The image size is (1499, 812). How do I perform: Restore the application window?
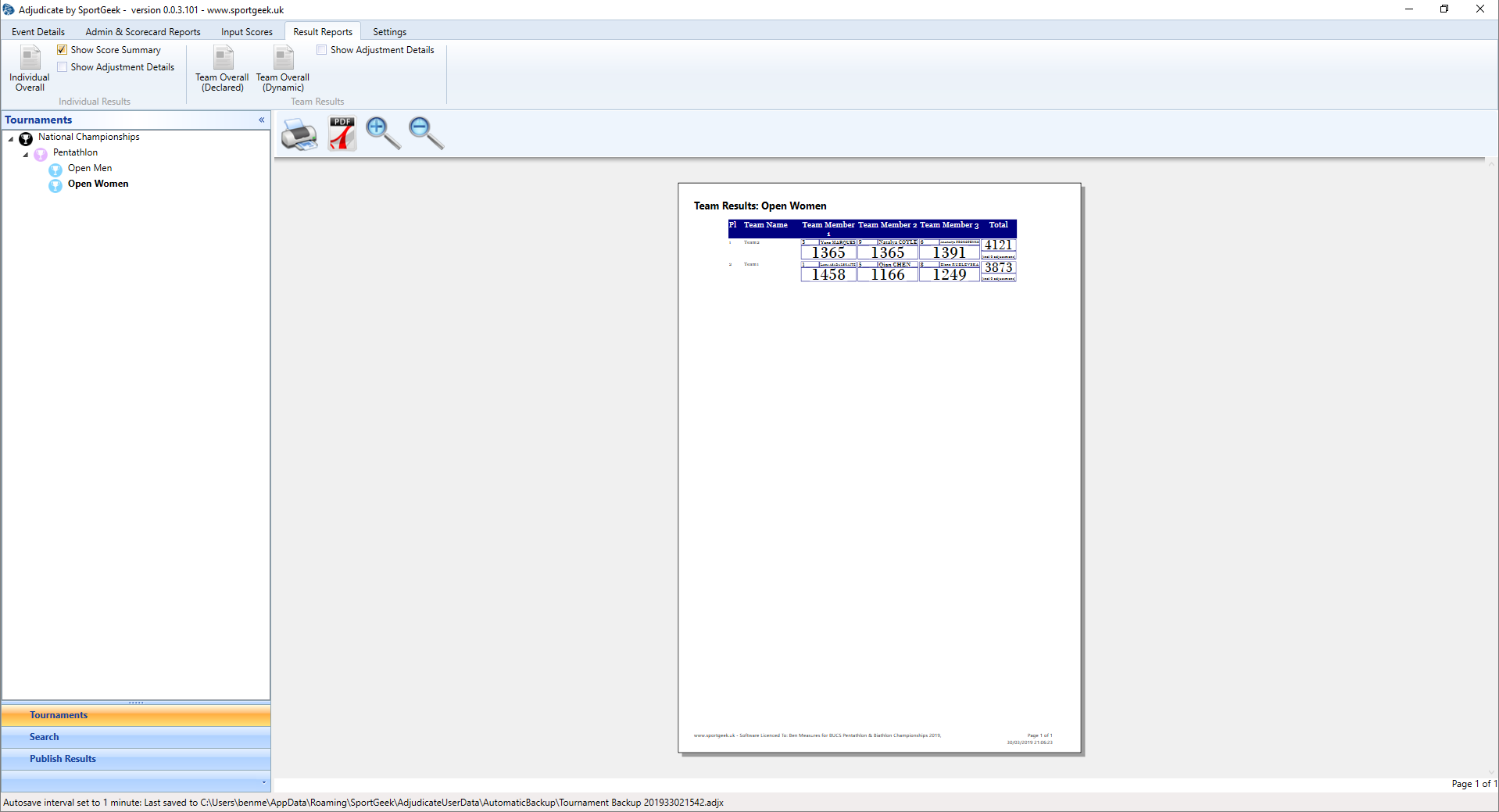tap(1444, 9)
